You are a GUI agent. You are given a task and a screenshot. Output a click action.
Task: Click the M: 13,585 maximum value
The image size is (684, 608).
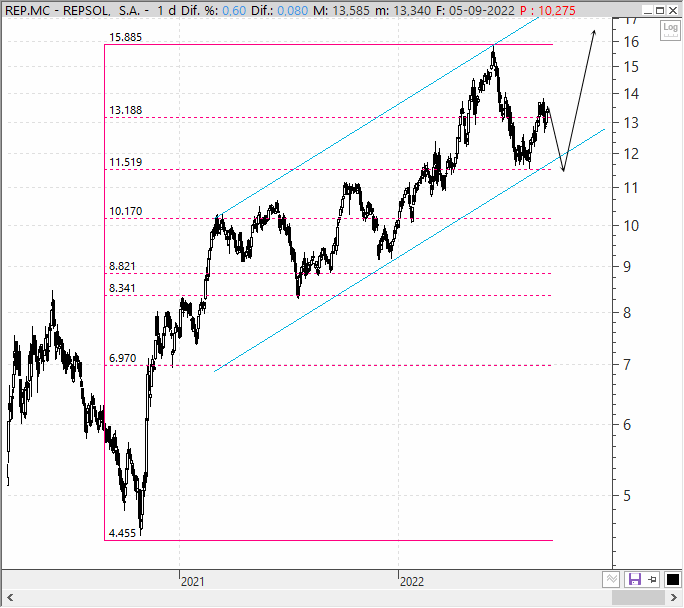(341, 10)
